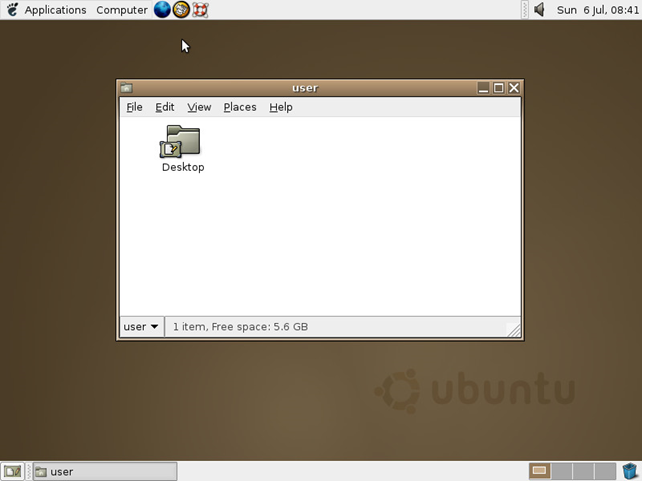Click the user window taskbar button
Viewport: 649px width, 487px height.
tap(104, 471)
